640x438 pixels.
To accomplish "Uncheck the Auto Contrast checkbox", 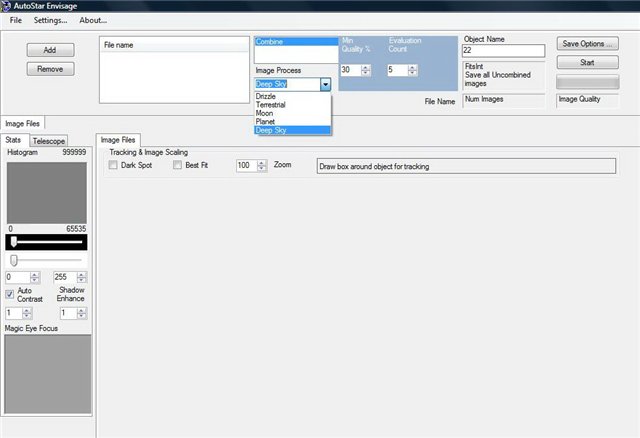I will click(10, 294).
